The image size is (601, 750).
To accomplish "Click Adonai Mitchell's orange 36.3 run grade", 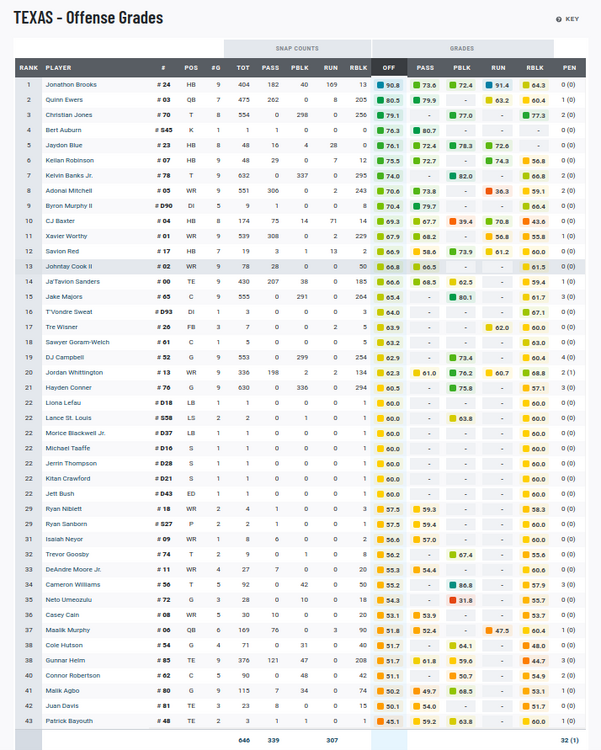I will click(498, 191).
